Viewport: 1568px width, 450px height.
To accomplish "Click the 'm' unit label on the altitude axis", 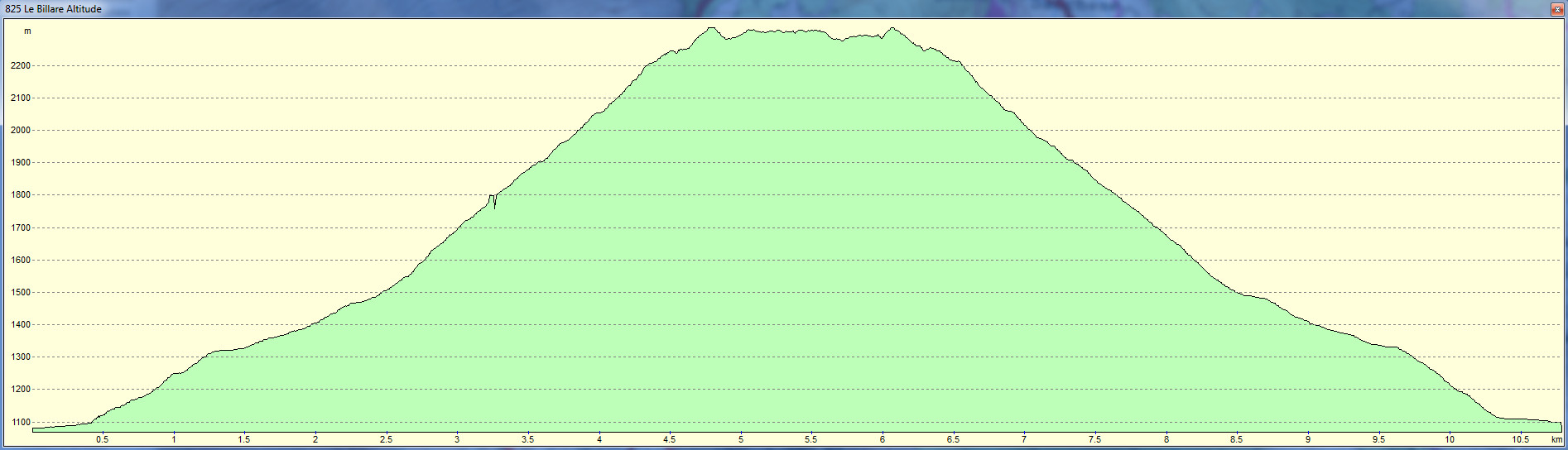I will click(27, 31).
